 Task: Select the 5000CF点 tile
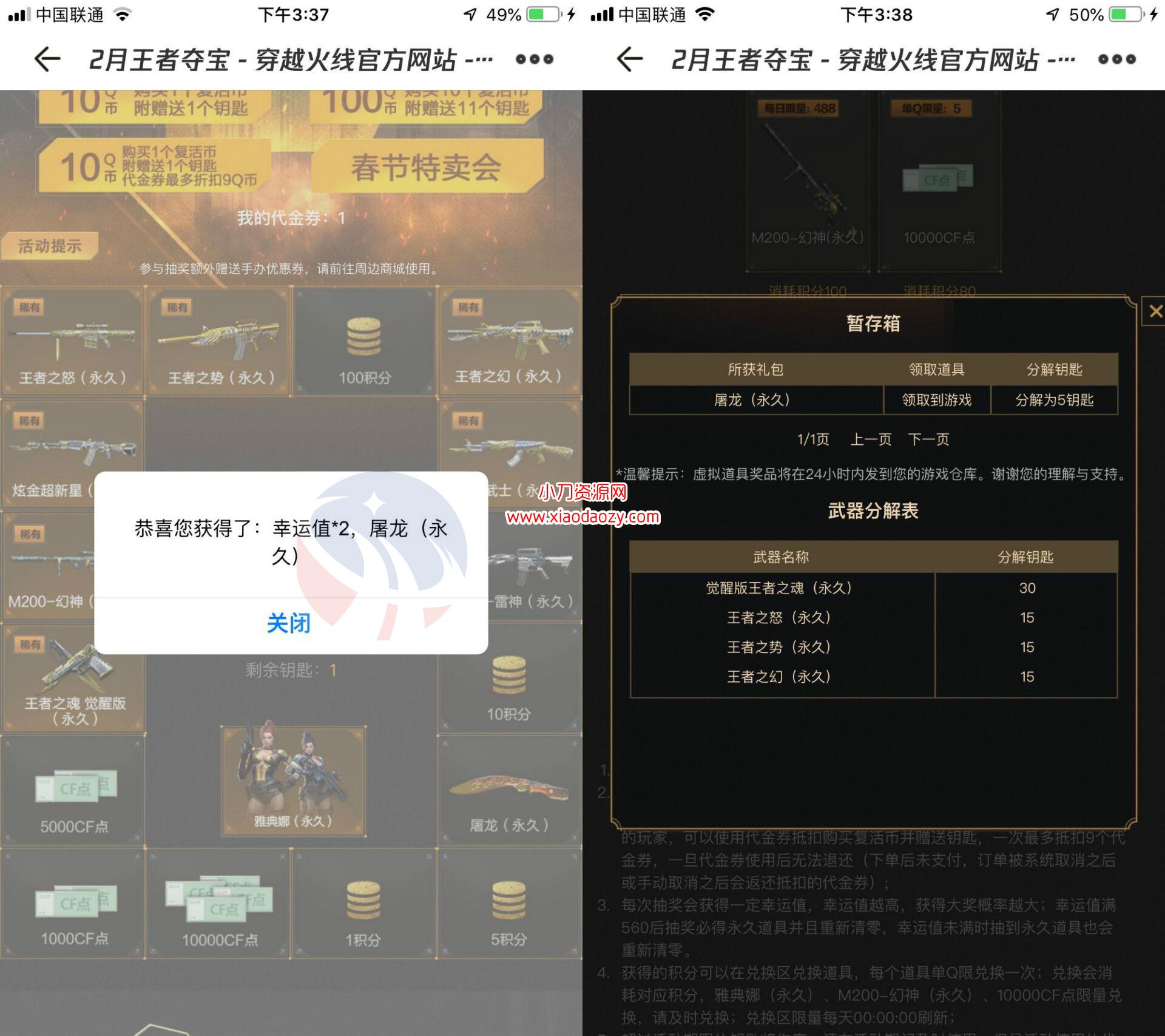pos(72,790)
